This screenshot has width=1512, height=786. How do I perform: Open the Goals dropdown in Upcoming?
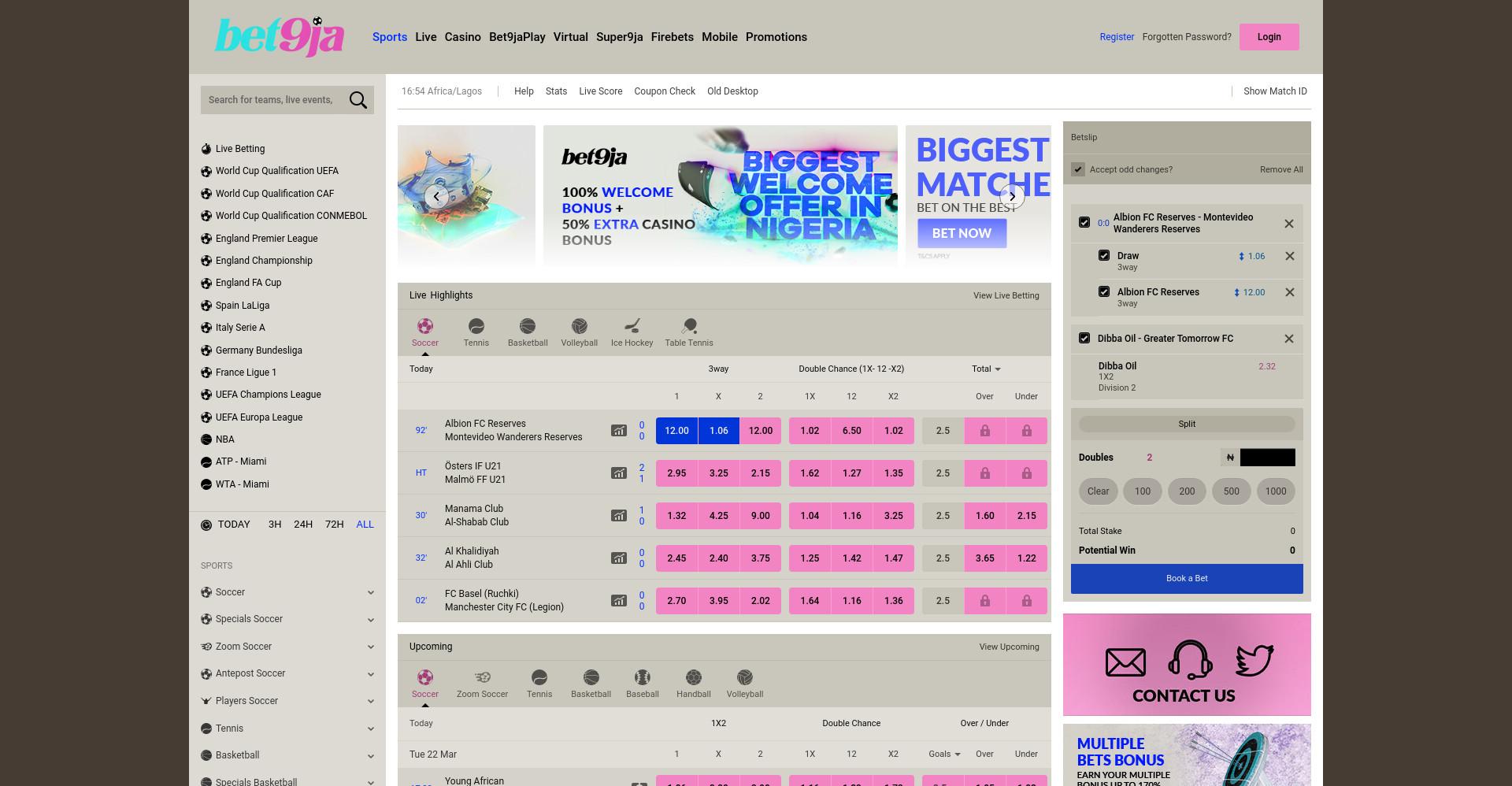(944, 754)
